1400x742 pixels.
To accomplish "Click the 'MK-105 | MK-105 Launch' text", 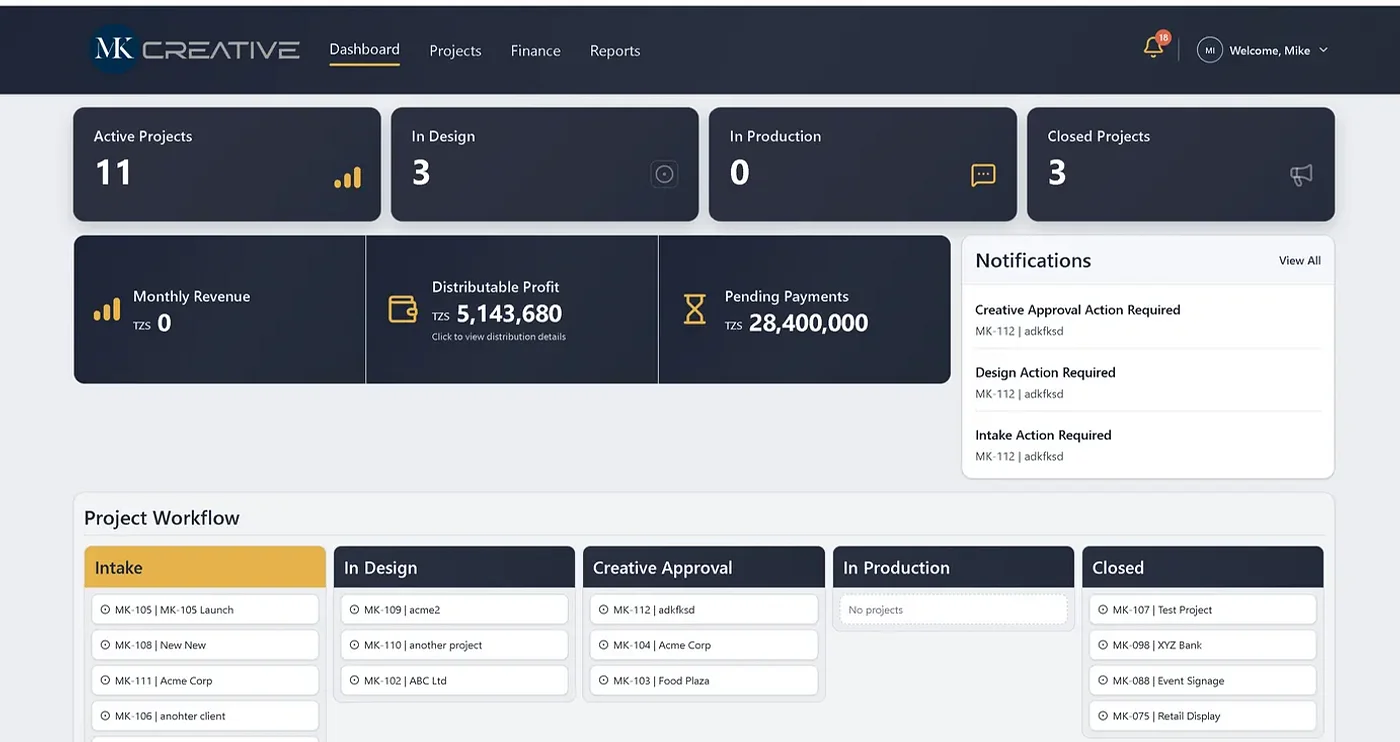I will (174, 610).
